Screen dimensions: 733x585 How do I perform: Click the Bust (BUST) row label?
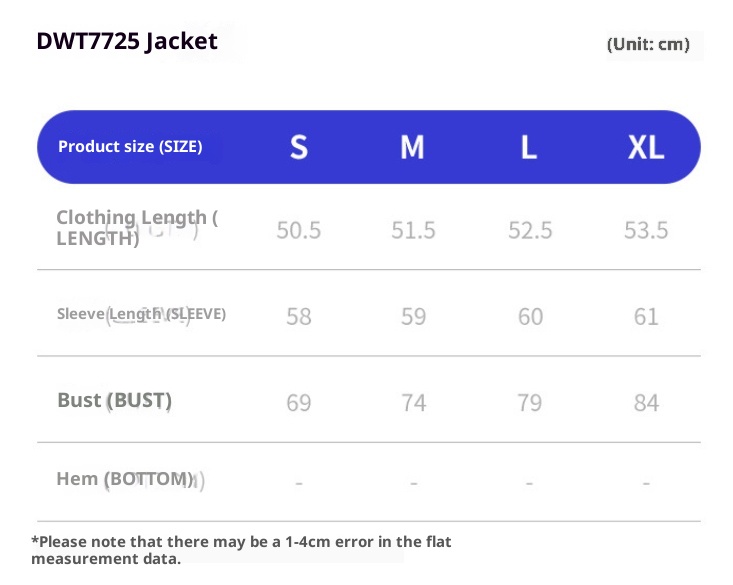(114, 400)
